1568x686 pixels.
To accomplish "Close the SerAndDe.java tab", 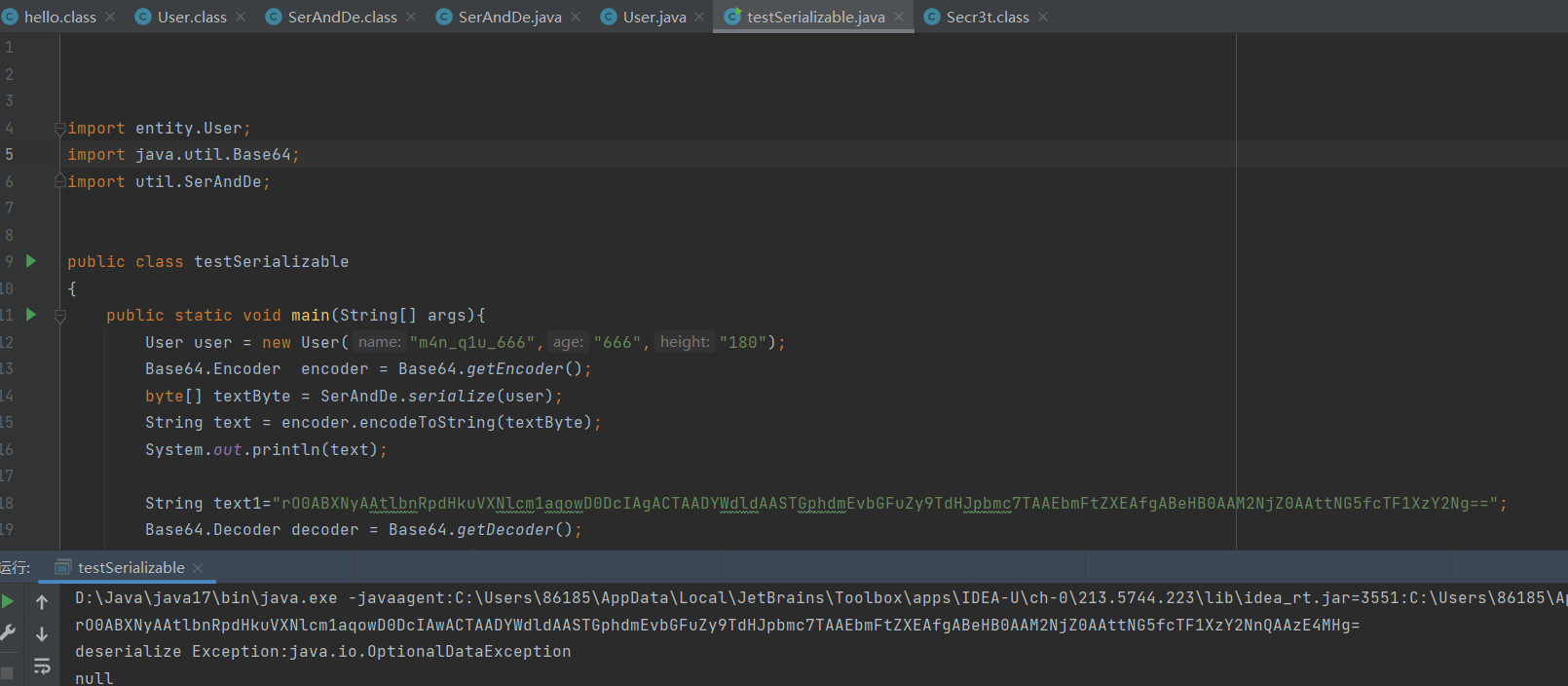I will tap(576, 17).
